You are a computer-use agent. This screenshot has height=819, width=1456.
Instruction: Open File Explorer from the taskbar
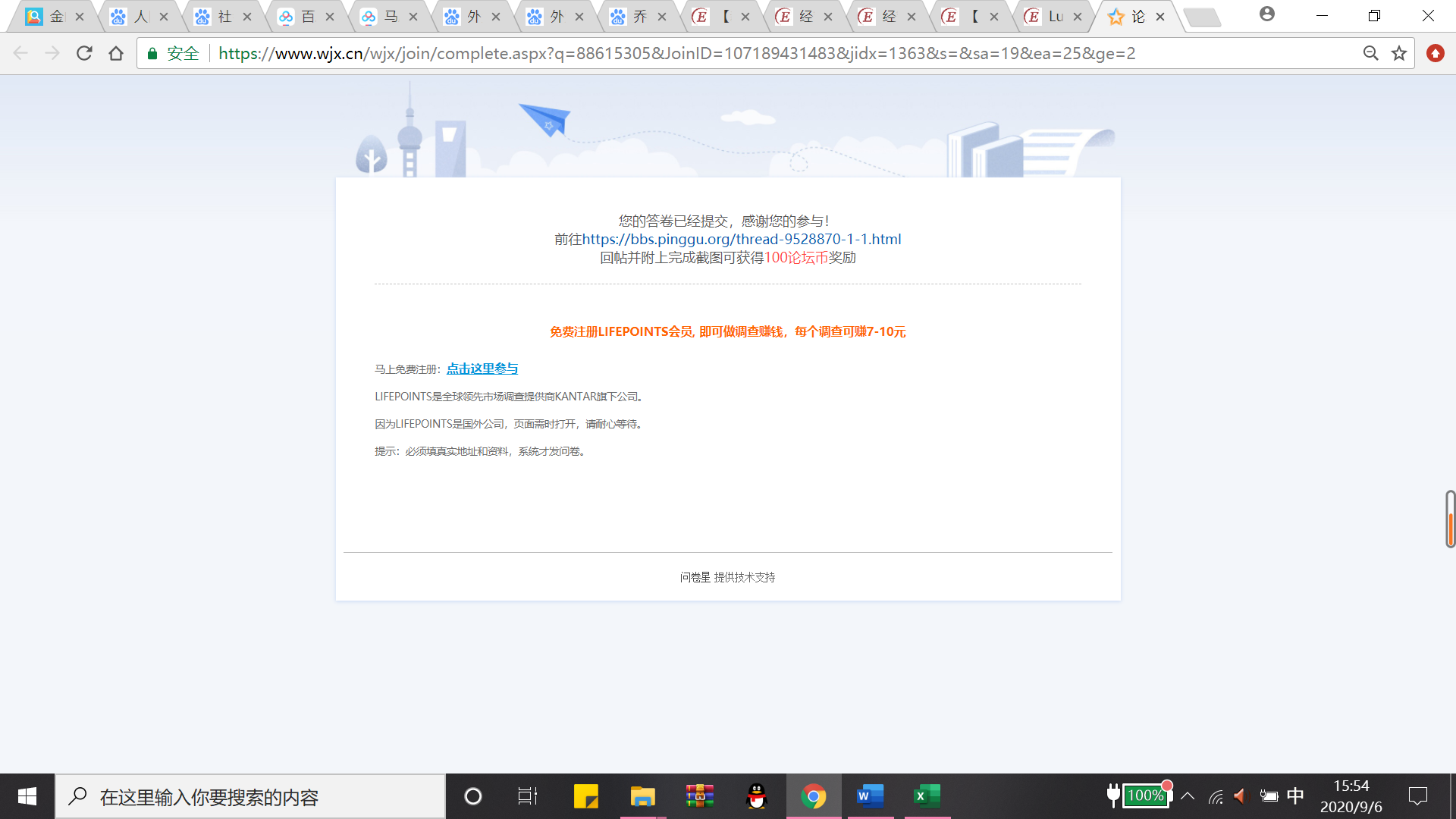pos(642,796)
